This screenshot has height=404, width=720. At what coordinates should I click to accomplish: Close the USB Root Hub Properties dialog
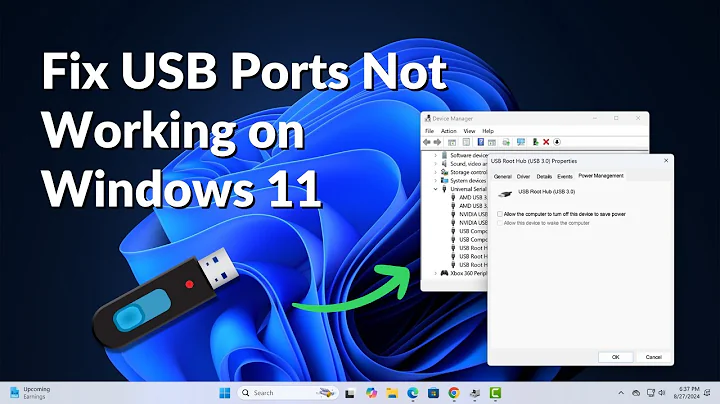pos(666,161)
